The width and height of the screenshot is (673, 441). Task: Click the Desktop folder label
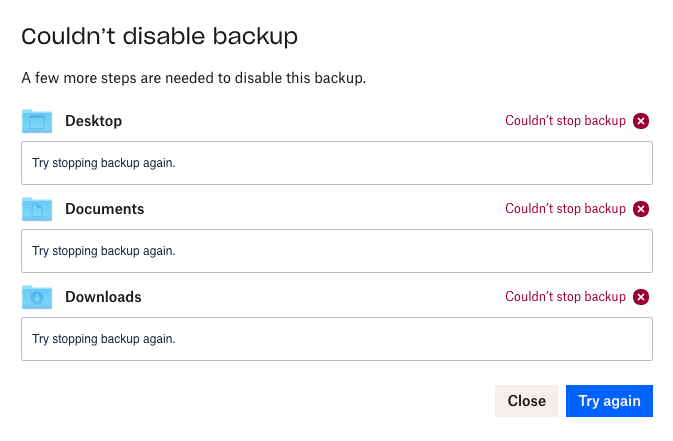[93, 121]
